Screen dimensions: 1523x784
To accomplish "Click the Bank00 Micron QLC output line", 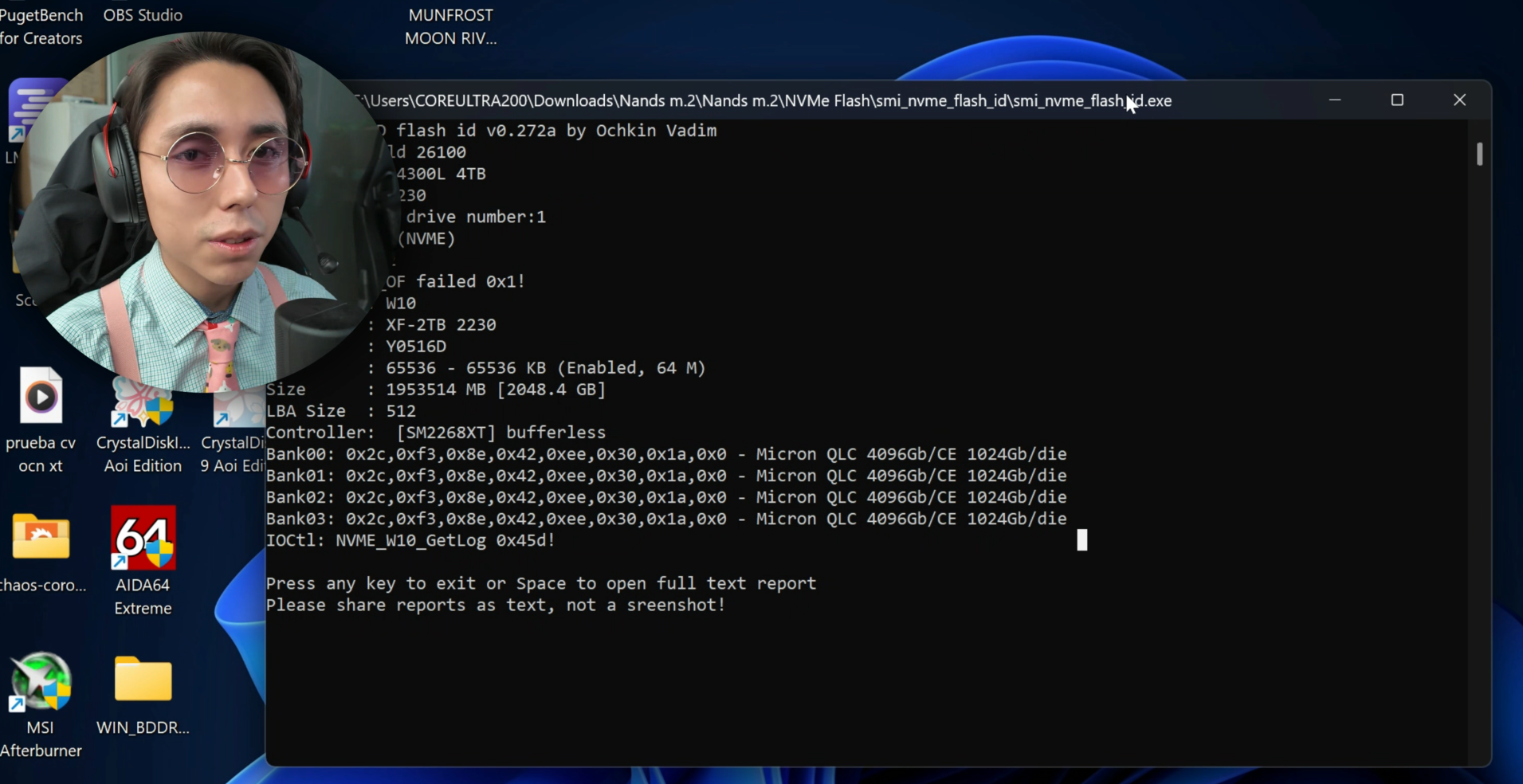I will point(665,454).
